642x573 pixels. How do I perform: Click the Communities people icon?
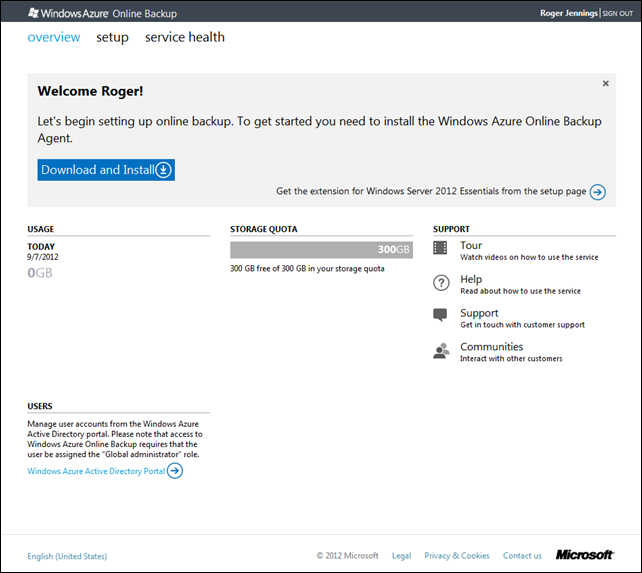441,351
